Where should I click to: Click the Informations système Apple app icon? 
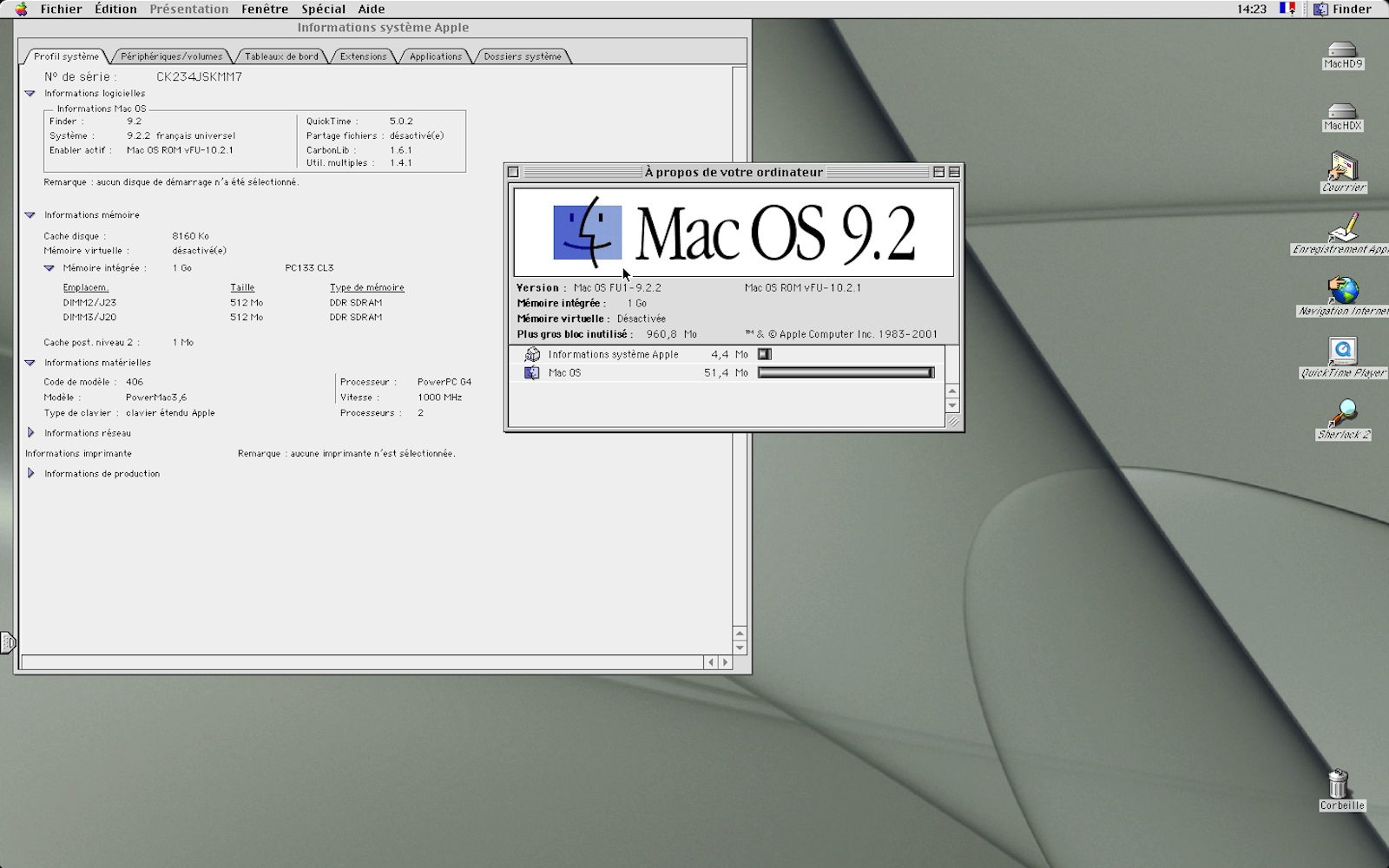532,354
